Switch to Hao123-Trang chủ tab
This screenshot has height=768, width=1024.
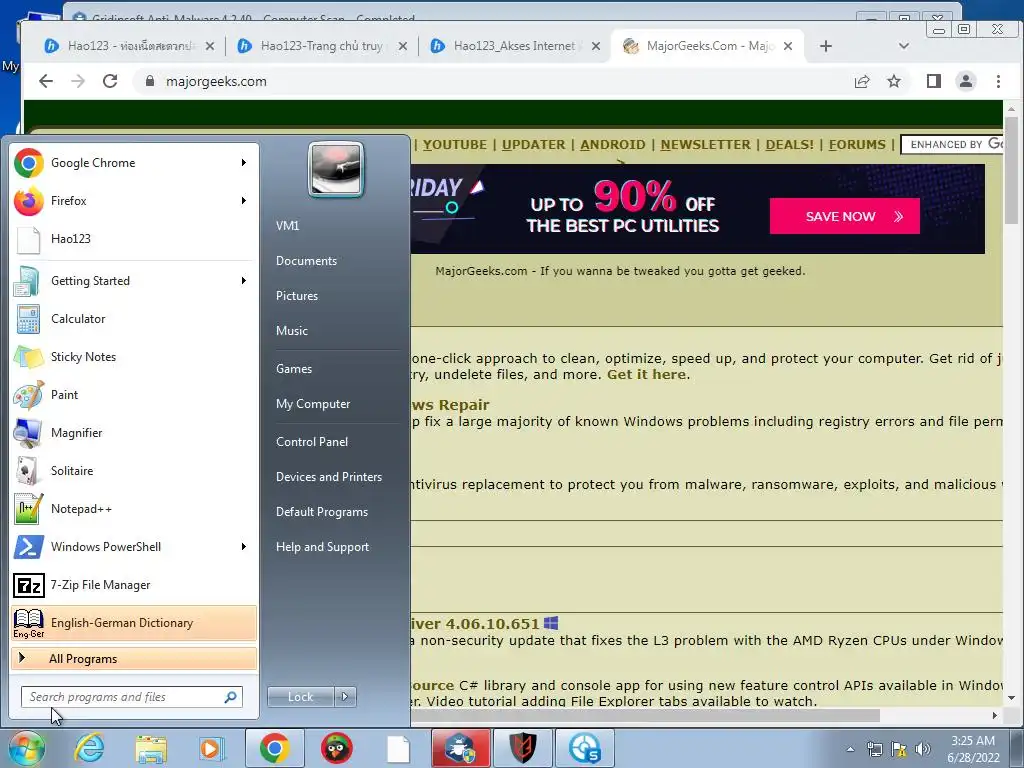point(322,46)
